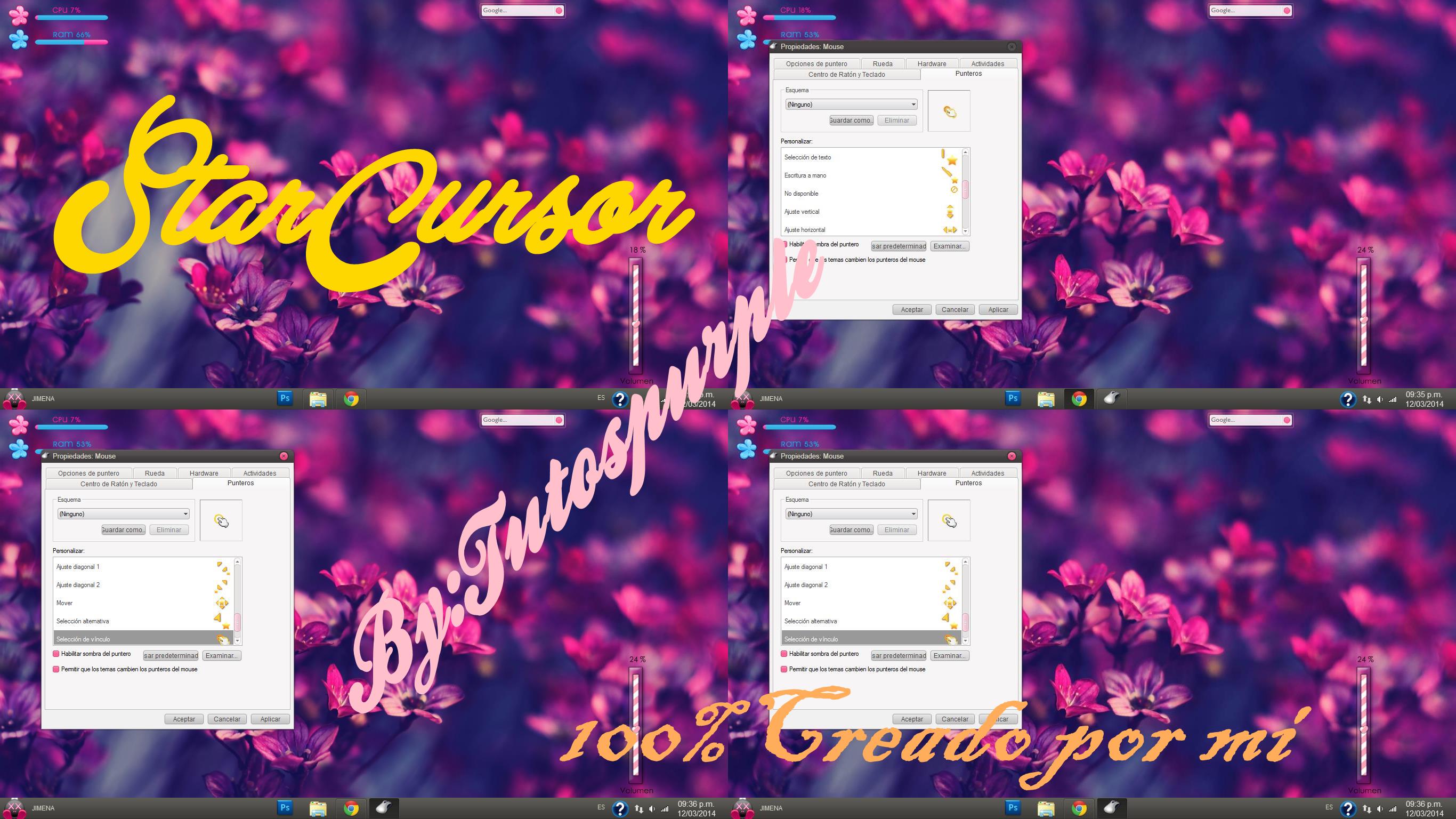
Task: Open the 'Opciones de puntero' tab
Action: (x=89, y=473)
